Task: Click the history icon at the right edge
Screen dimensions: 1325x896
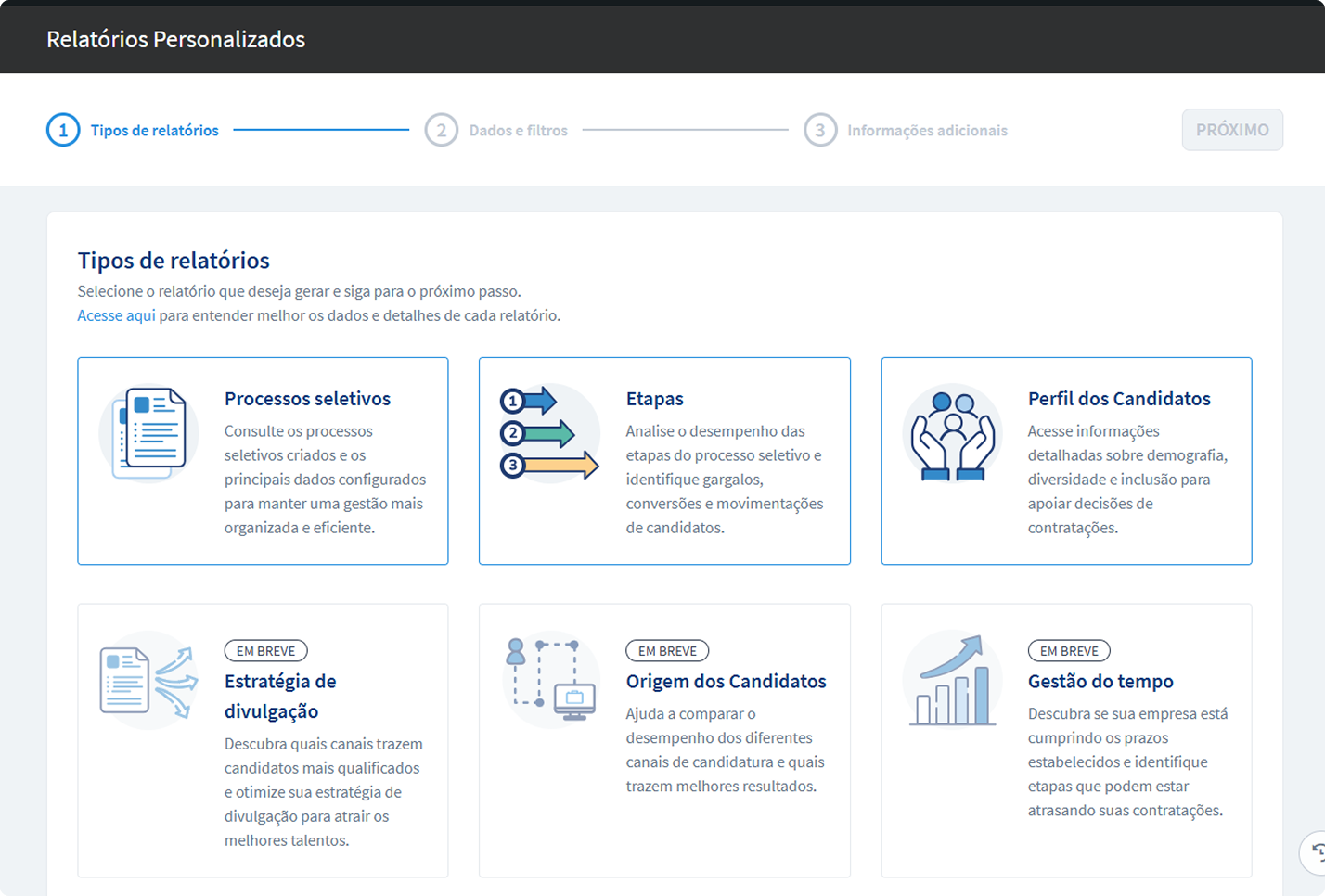Action: click(x=1316, y=851)
